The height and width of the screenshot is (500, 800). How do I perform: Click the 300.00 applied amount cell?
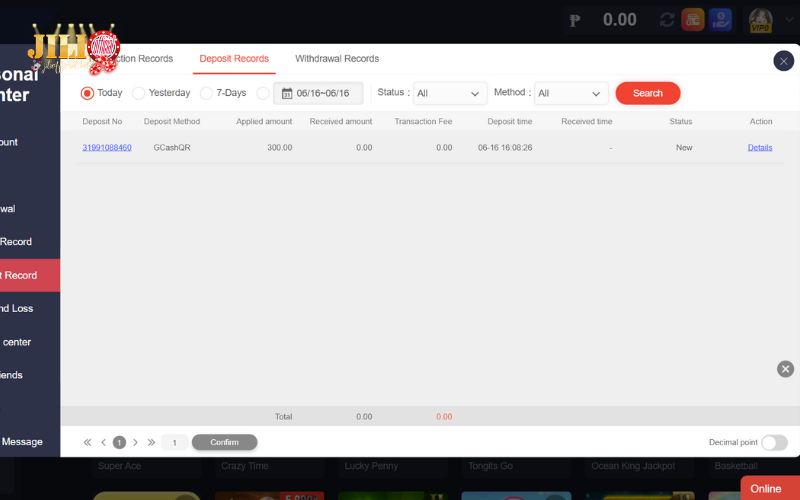pos(280,147)
